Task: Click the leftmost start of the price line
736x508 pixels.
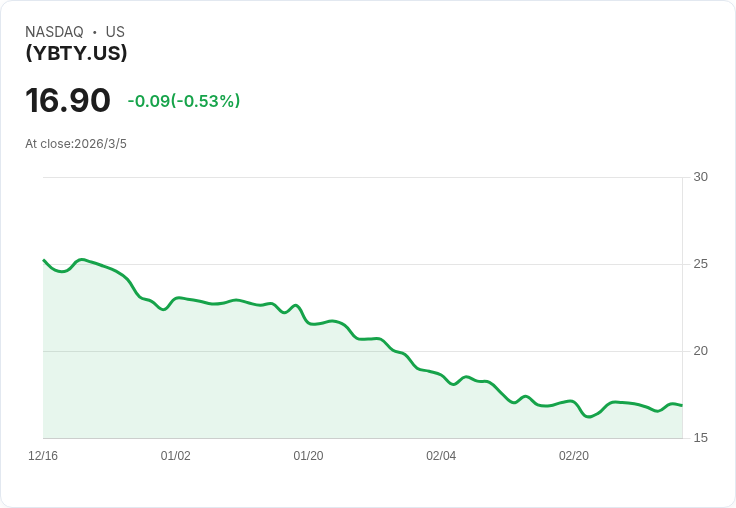Action: [x=44, y=260]
